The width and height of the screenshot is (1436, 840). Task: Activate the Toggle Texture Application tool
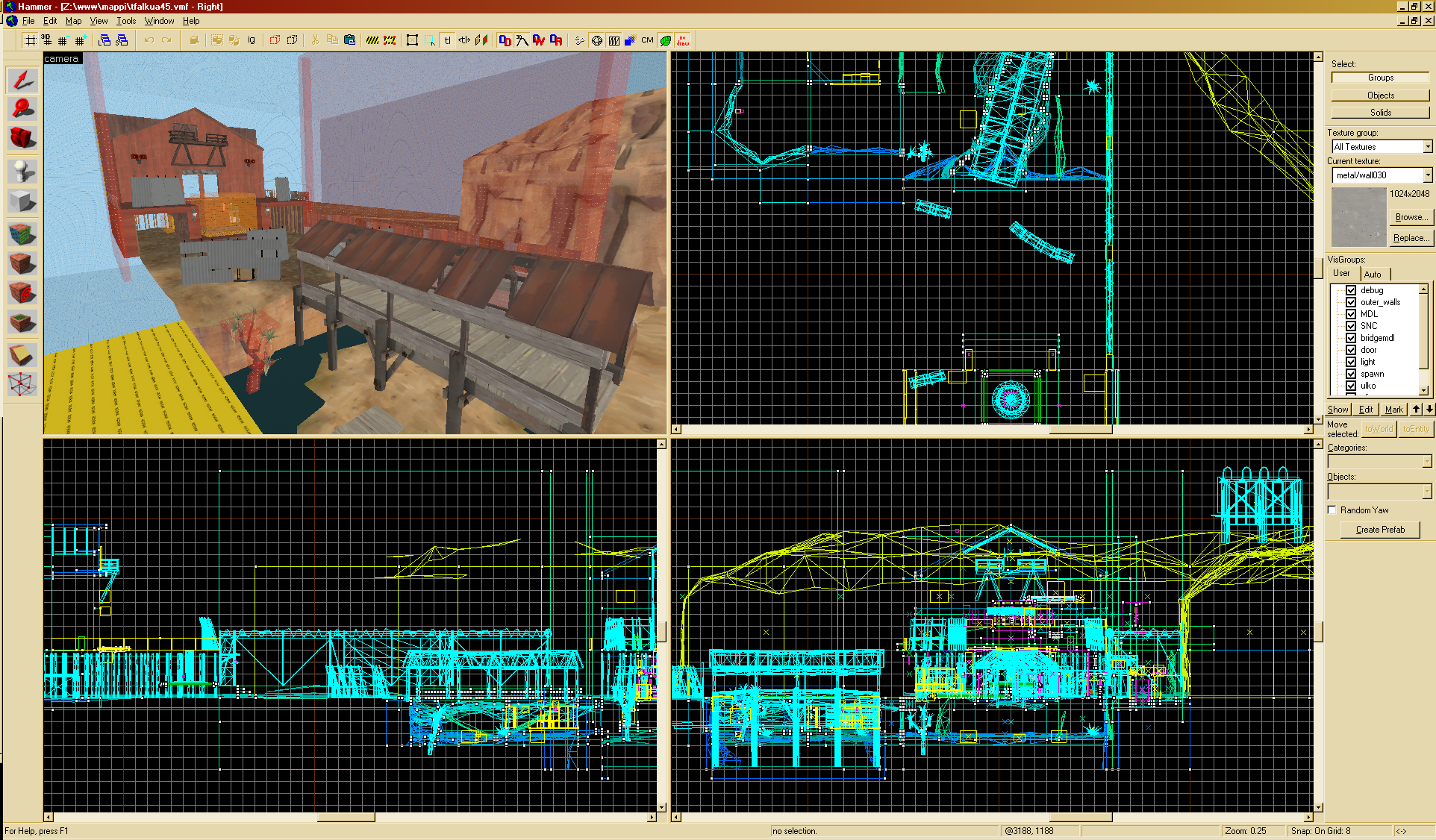tap(22, 233)
